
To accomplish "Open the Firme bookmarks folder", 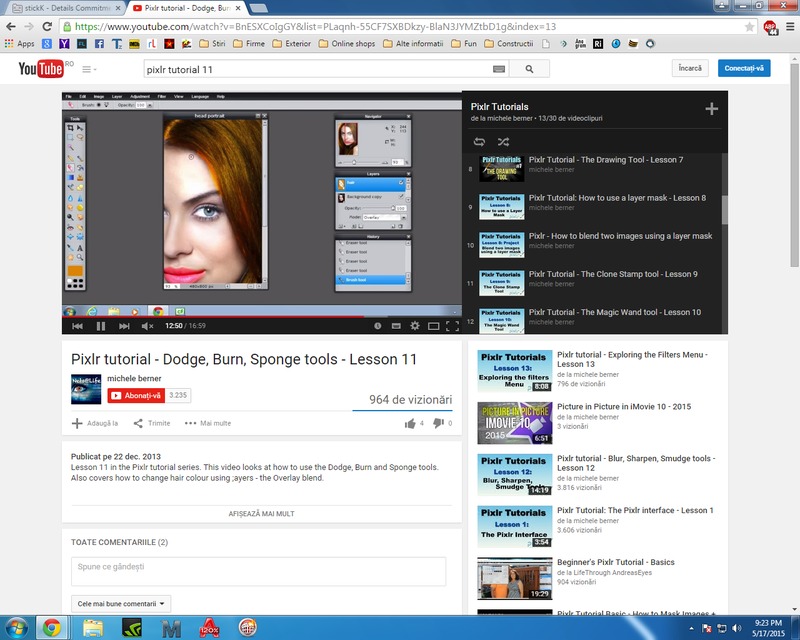I will click(249, 44).
